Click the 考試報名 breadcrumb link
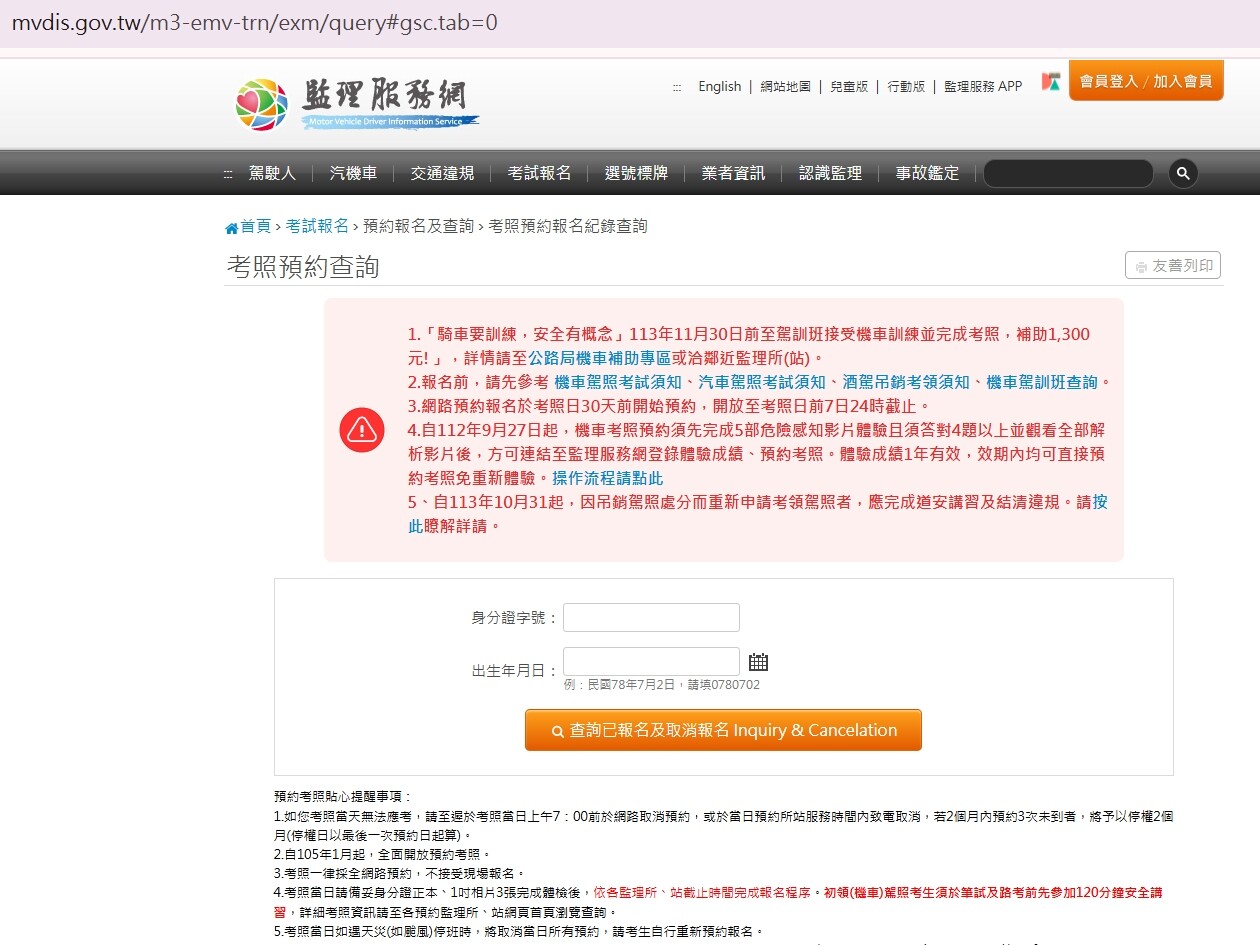This screenshot has width=1260, height=945. pyautogui.click(x=317, y=226)
